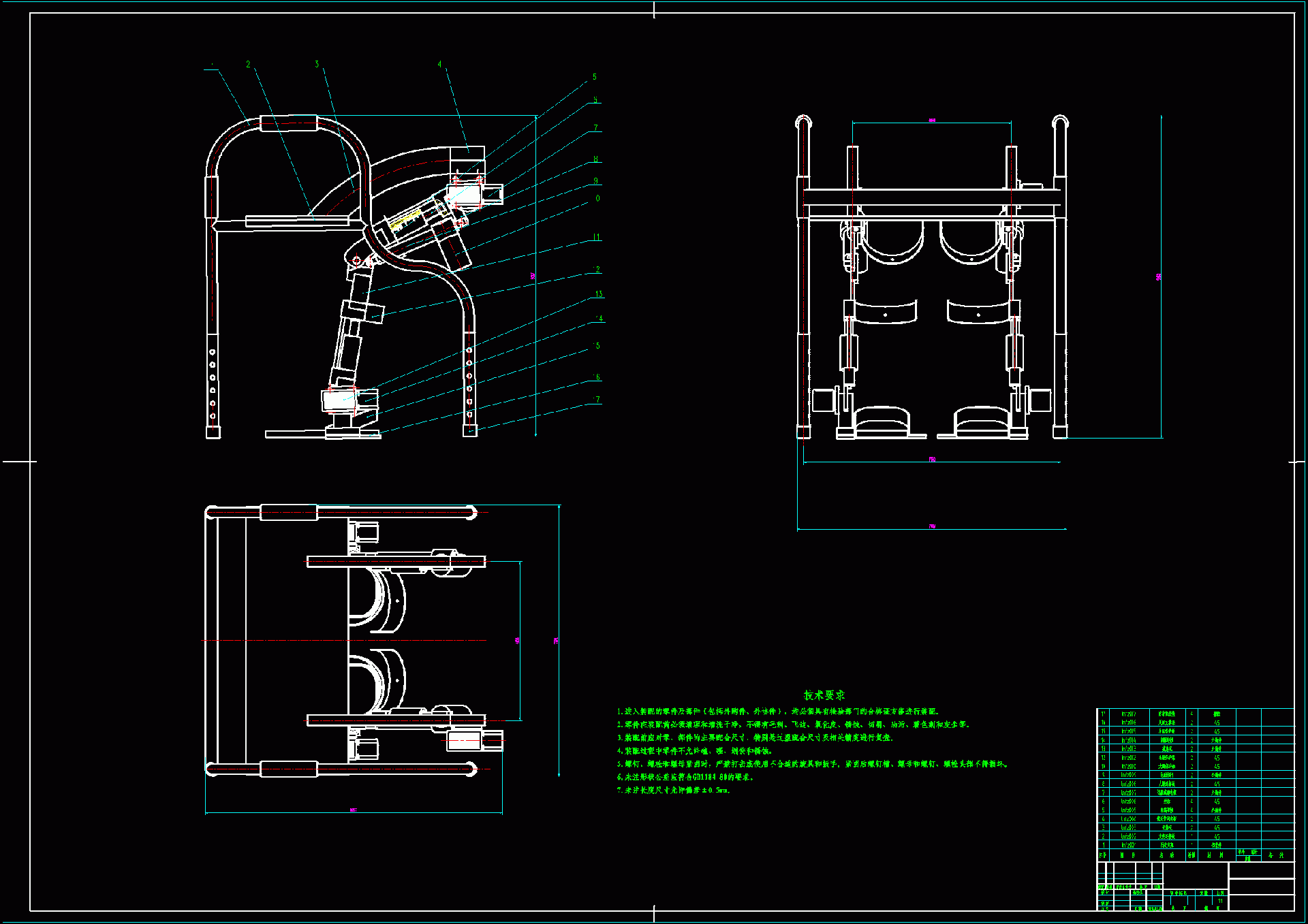This screenshot has width=1308, height=924.
Task: Select the first technical requirement text line
Action: click(x=778, y=711)
